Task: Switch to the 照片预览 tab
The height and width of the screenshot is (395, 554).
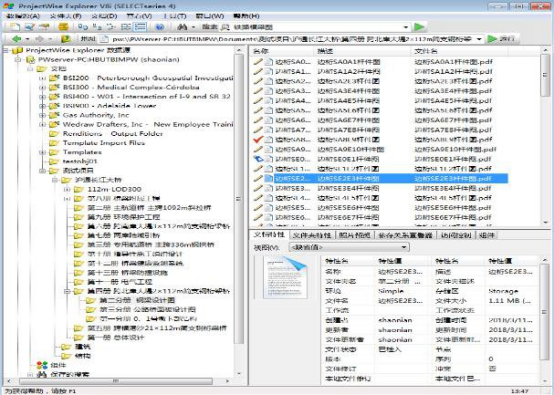Action: pyautogui.click(x=354, y=235)
